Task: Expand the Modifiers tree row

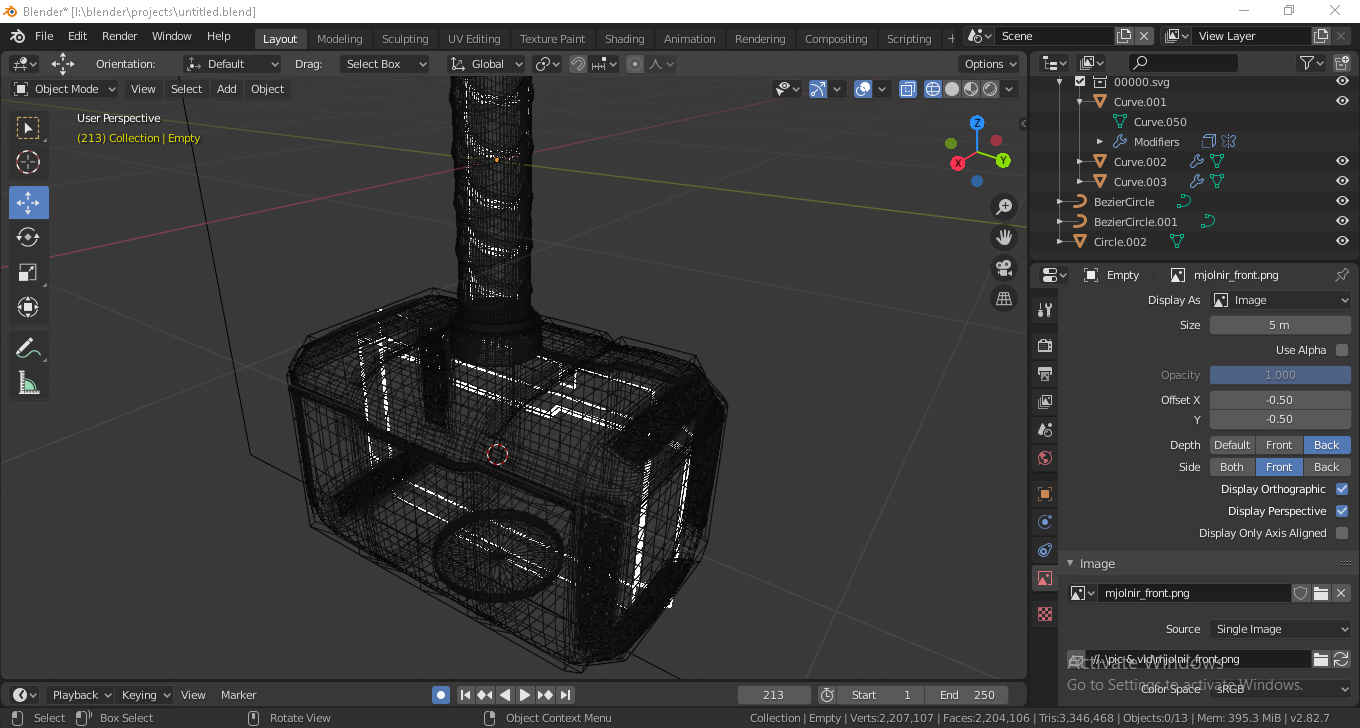Action: pos(1100,142)
